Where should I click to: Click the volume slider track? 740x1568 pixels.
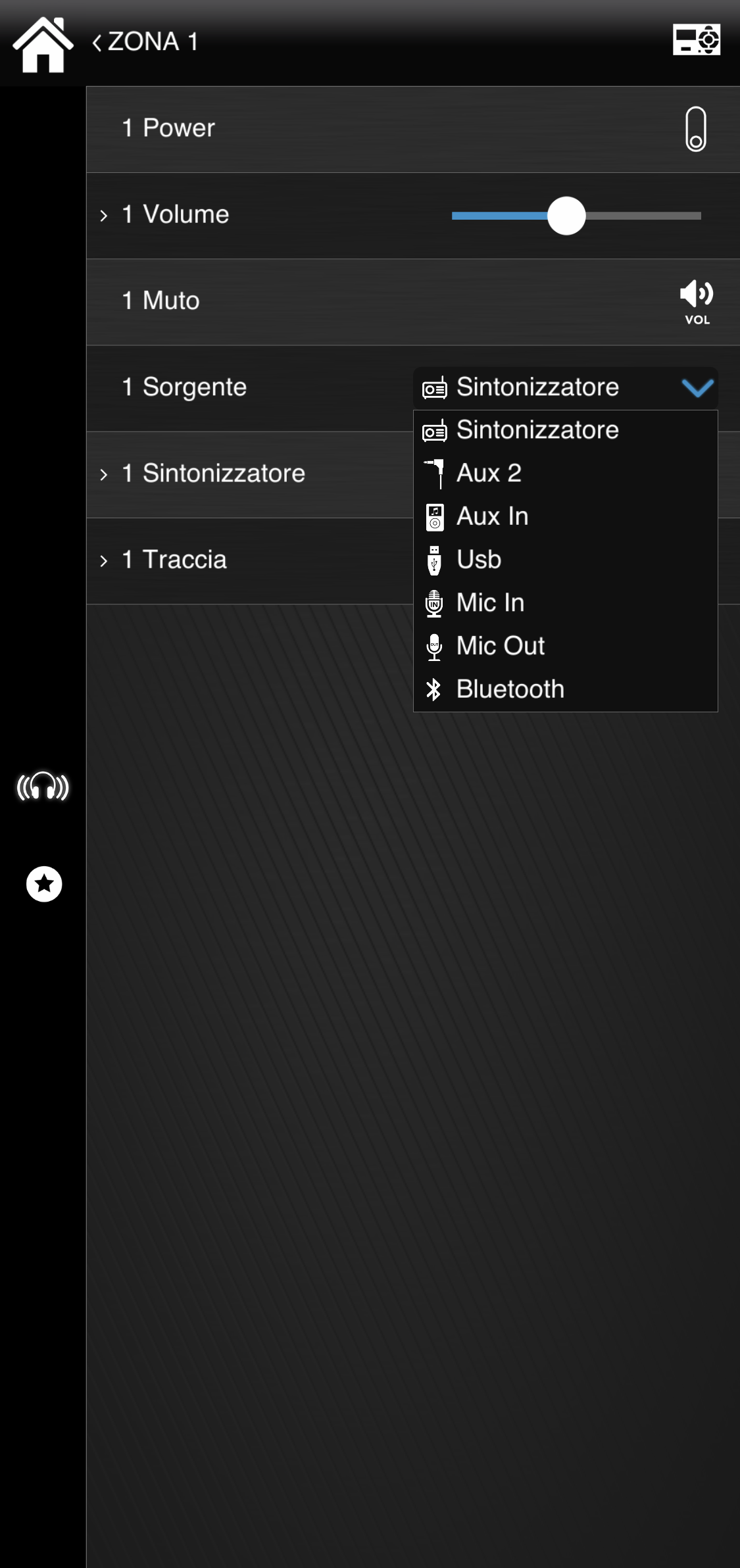click(x=576, y=215)
